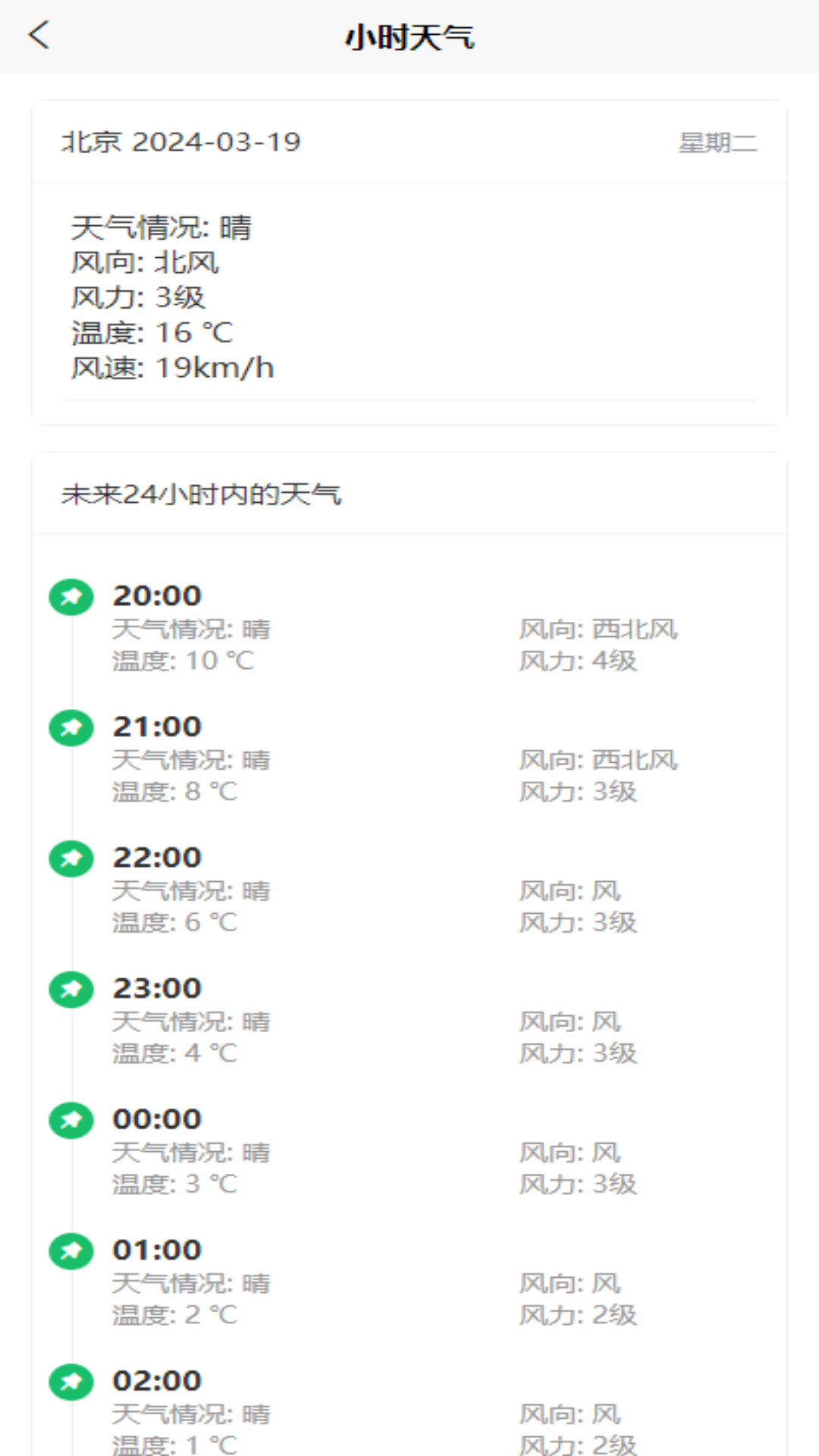Click the green pin icon beside 20:00

pyautogui.click(x=71, y=597)
